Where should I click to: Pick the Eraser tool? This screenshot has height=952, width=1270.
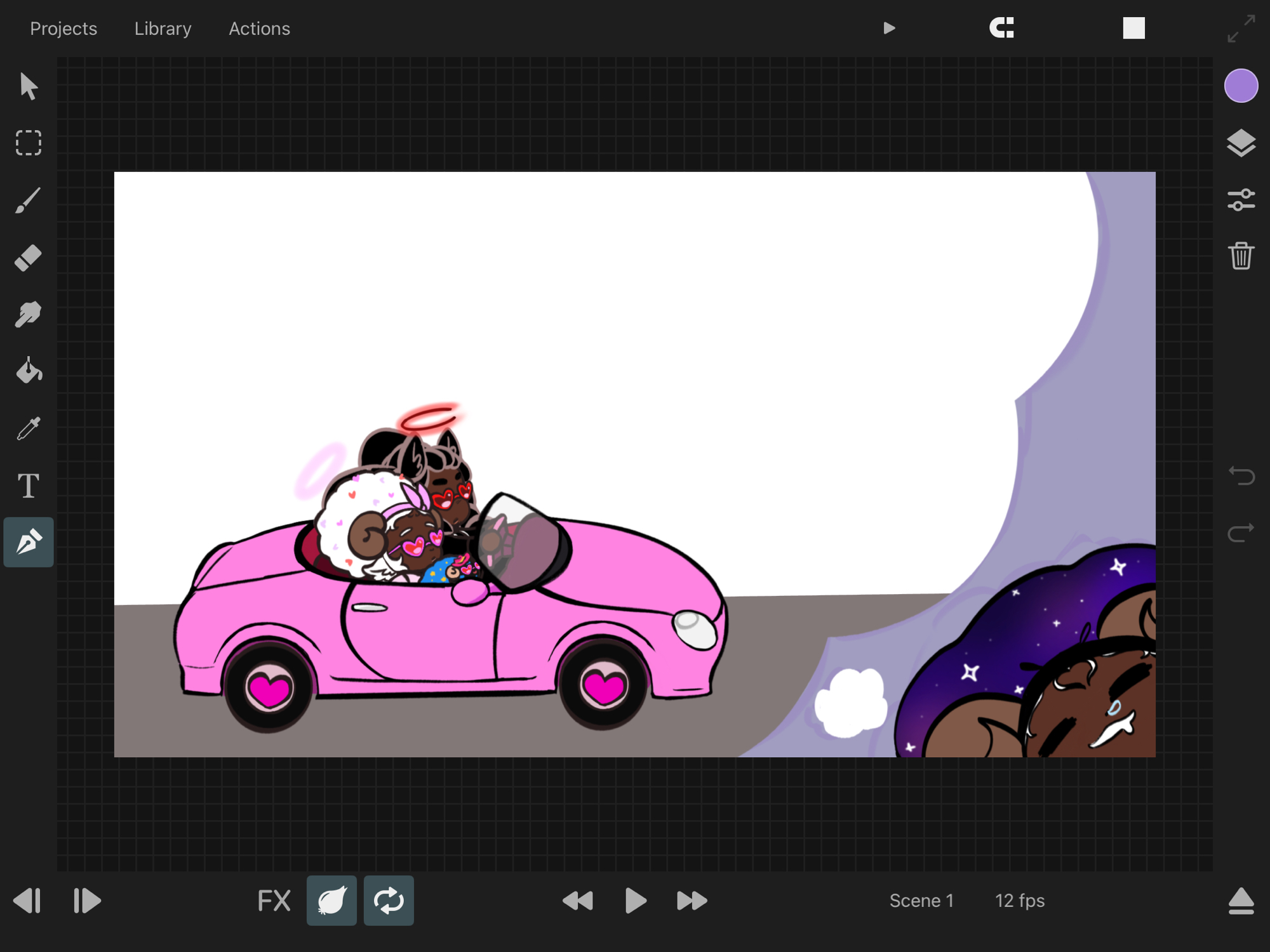tap(29, 258)
